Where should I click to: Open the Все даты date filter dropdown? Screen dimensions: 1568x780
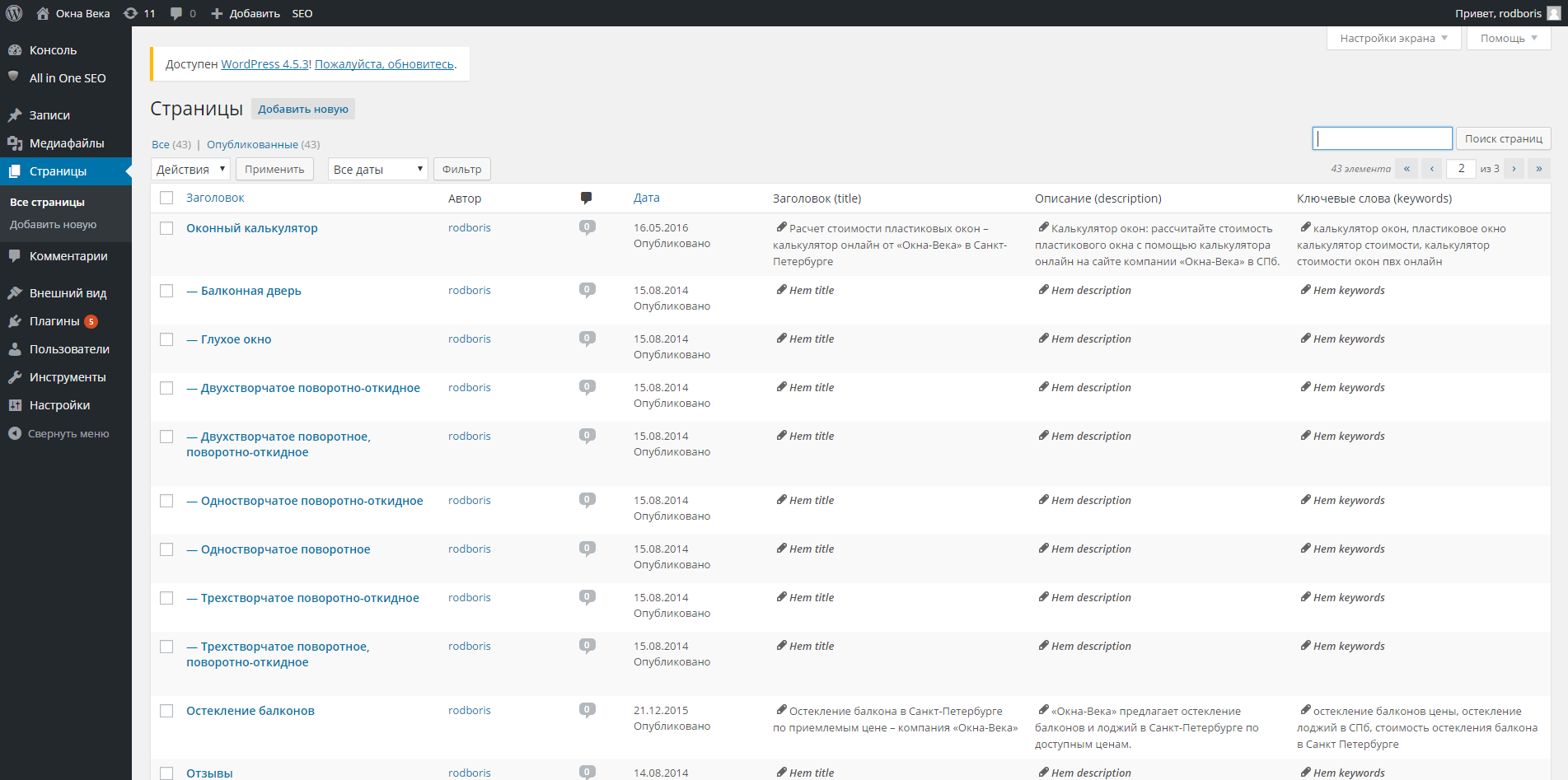tap(377, 169)
